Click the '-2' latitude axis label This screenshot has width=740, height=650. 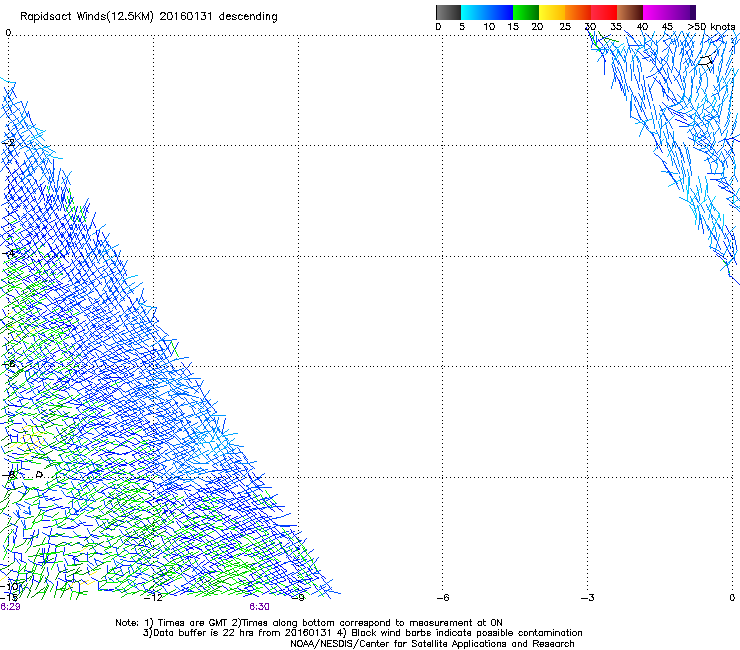8,143
